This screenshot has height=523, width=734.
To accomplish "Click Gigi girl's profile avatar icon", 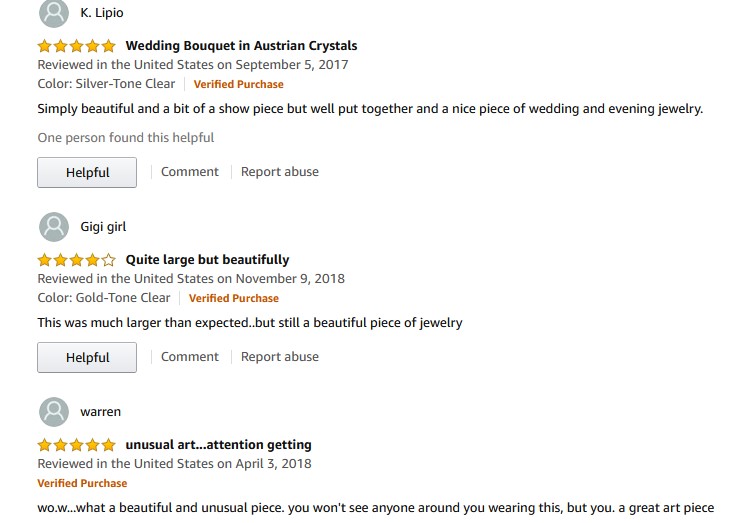I will click(53, 226).
